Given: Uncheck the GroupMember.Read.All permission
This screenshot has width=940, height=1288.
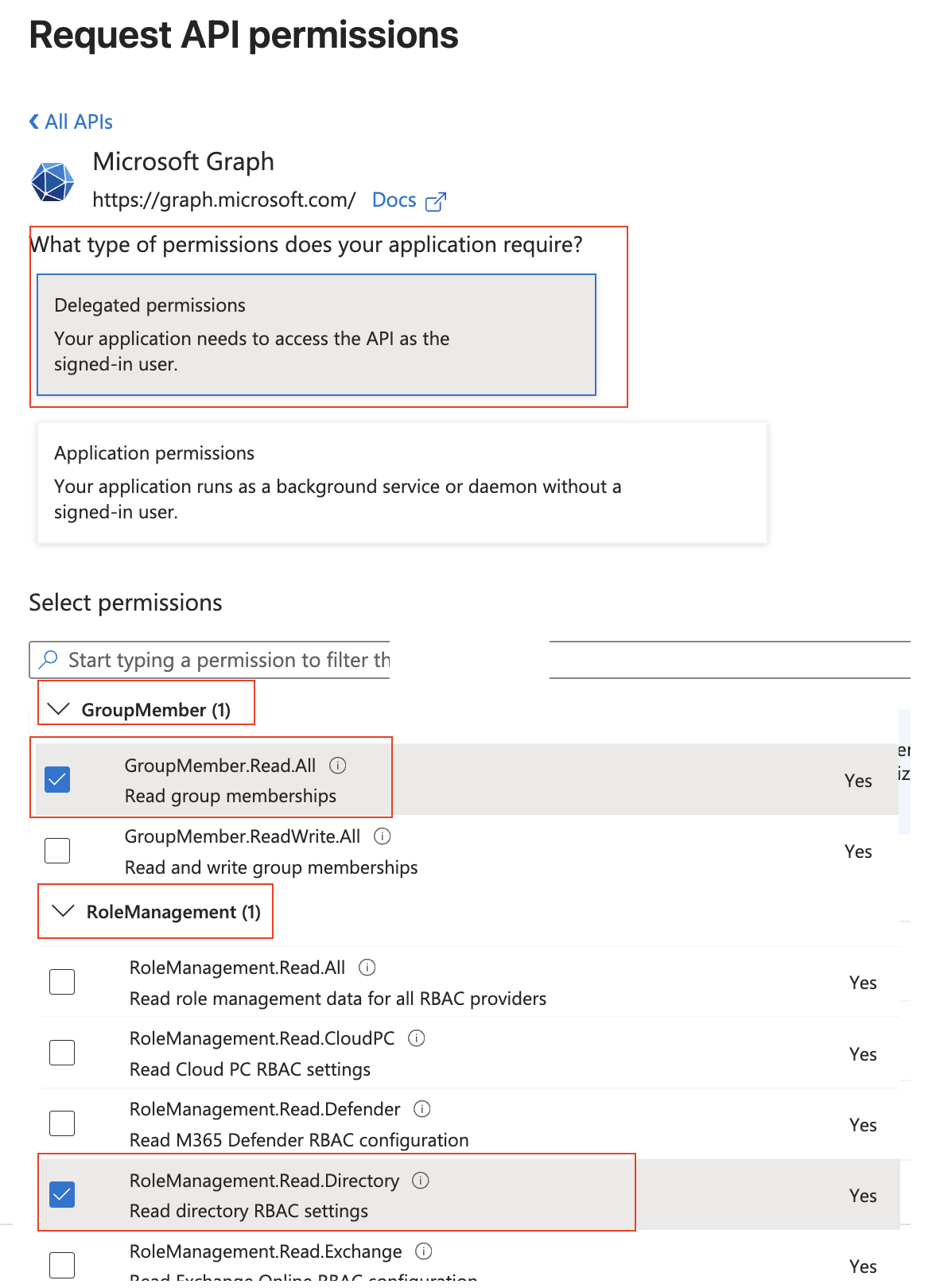Looking at the screenshot, I should pyautogui.click(x=57, y=780).
